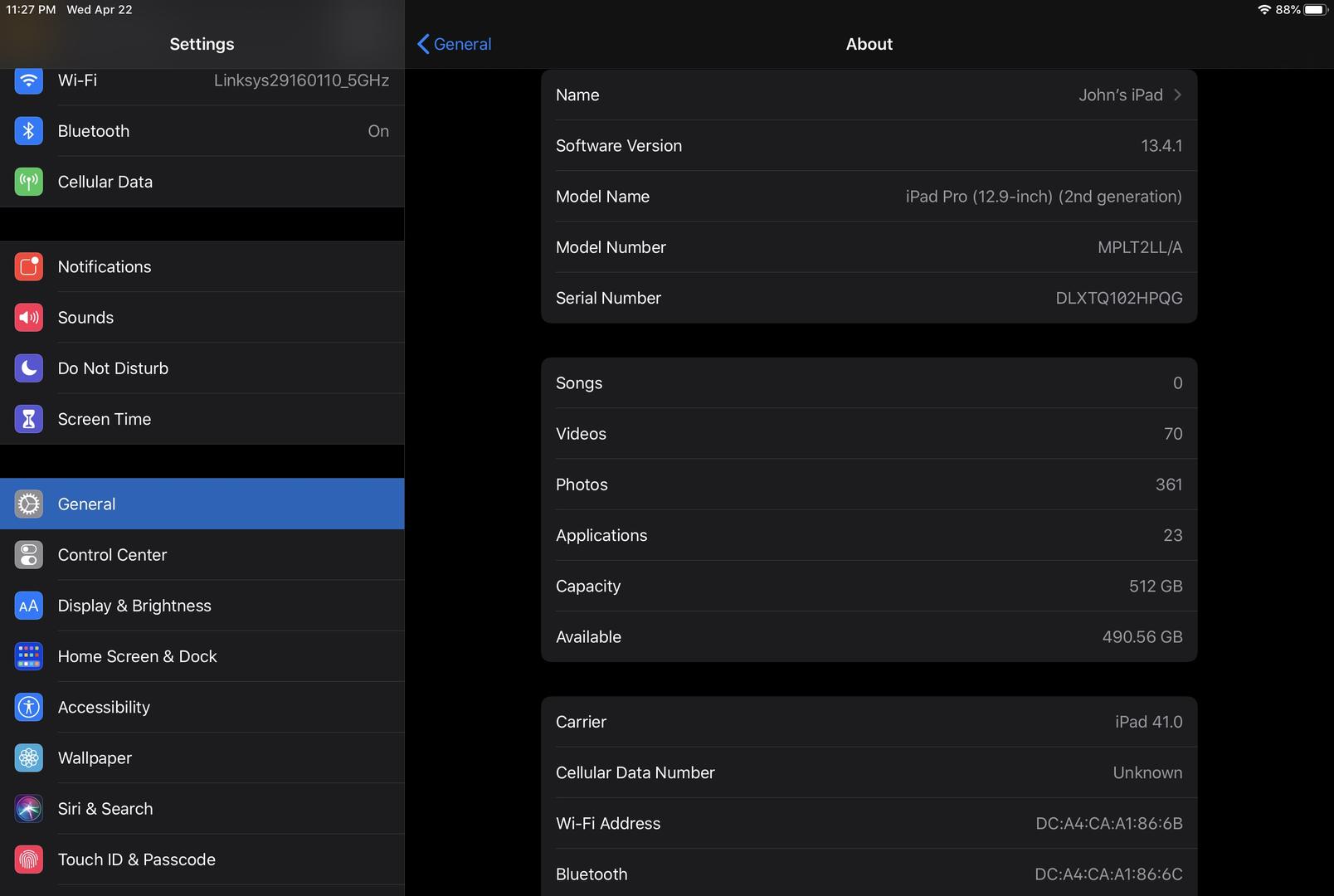
Task: Tap the Siri & Search icon
Action: coord(29,809)
